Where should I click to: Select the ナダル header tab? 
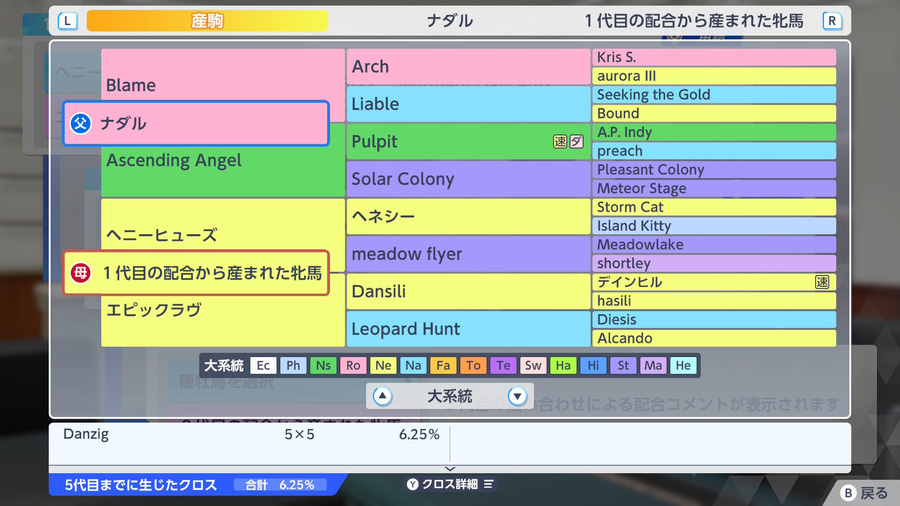point(450,21)
